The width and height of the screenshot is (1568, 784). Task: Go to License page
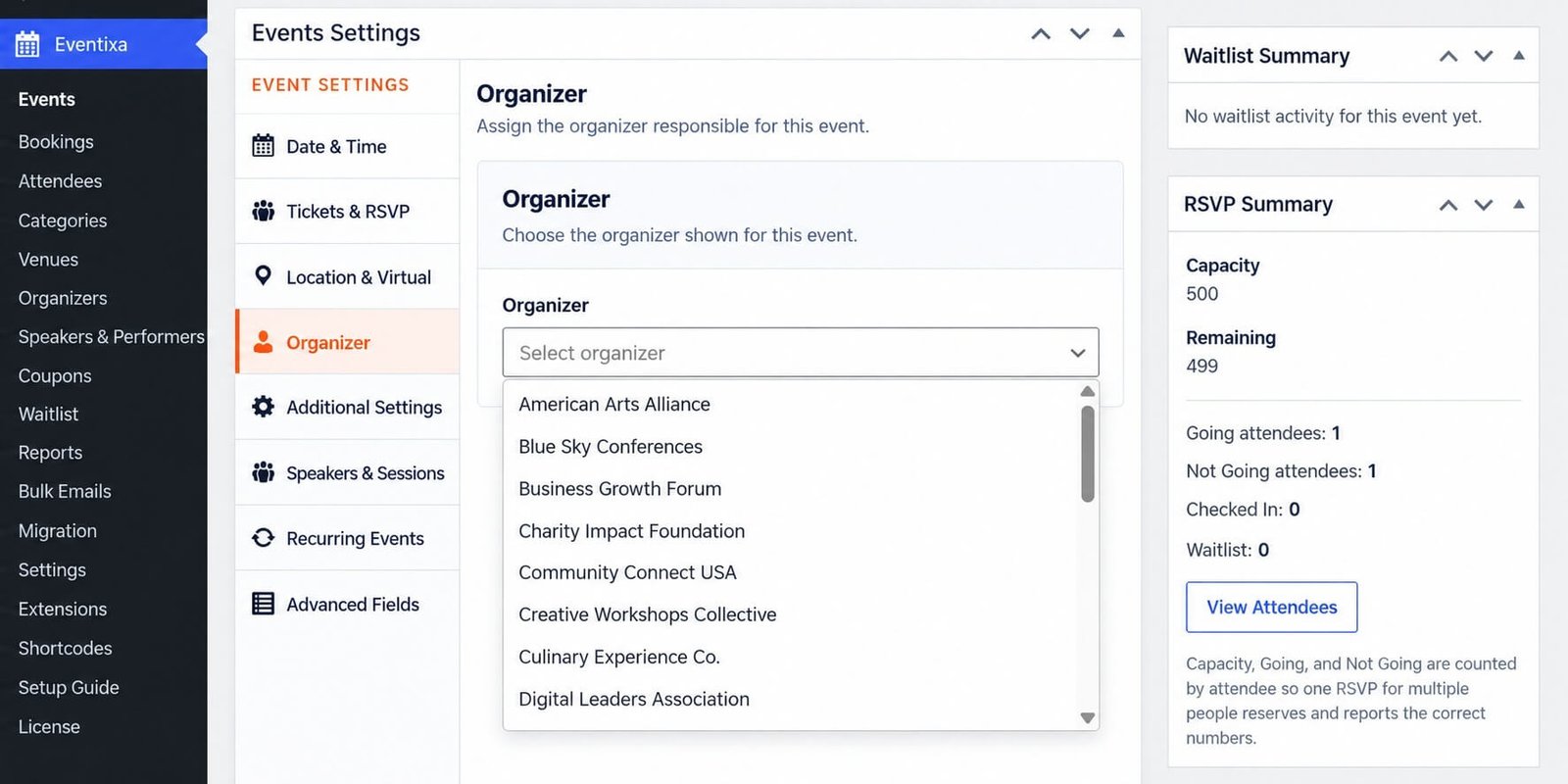[x=49, y=726]
